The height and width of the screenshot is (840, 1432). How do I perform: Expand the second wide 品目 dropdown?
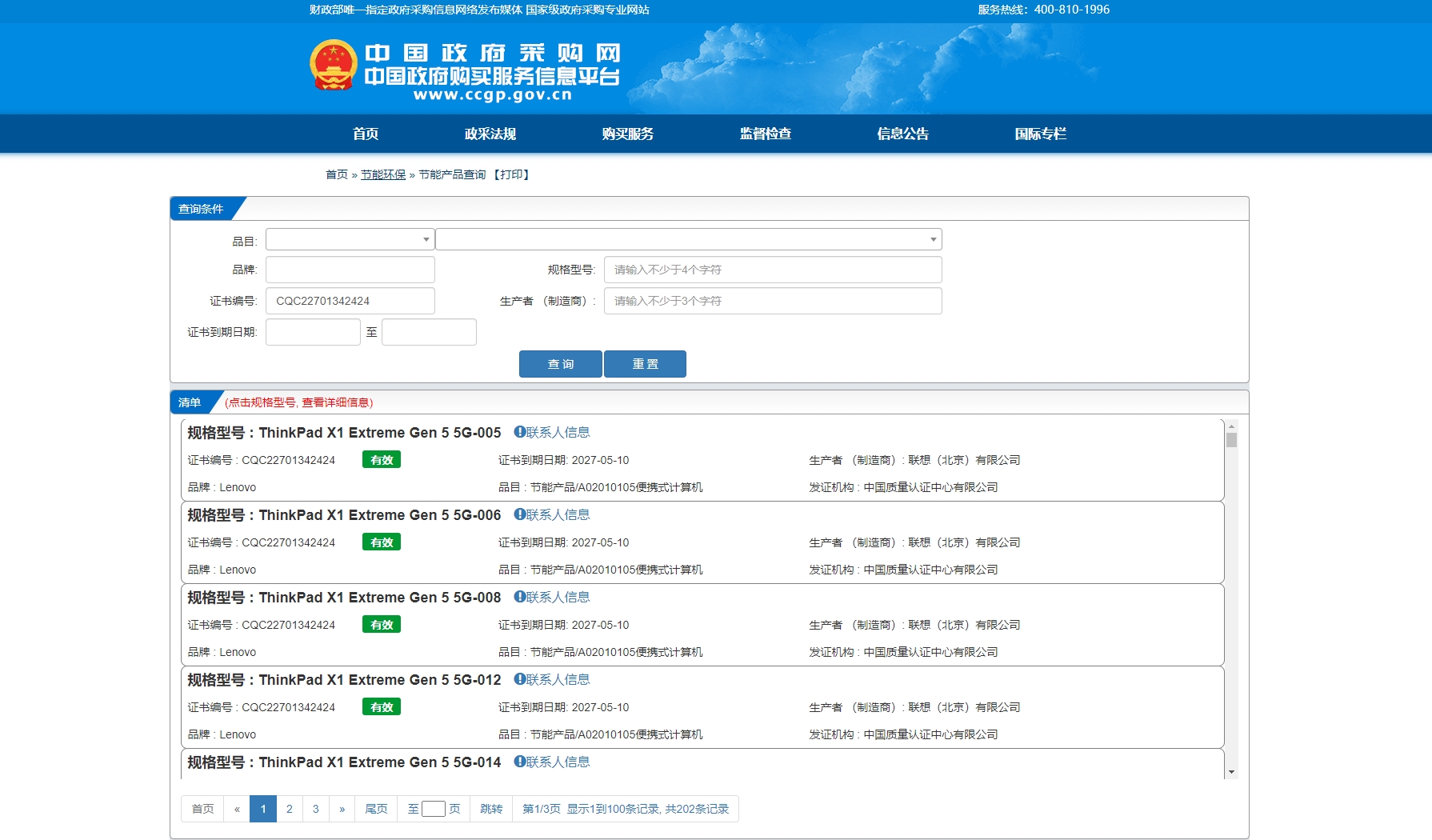click(x=688, y=239)
